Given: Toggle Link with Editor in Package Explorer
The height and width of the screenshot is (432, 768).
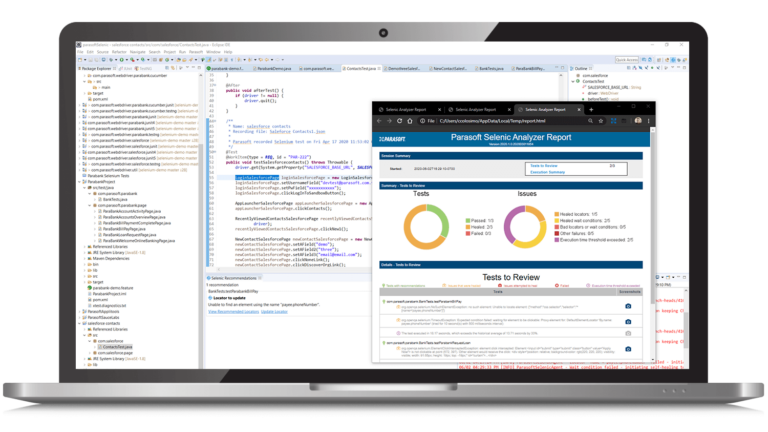Looking at the screenshot, I should point(172,68).
